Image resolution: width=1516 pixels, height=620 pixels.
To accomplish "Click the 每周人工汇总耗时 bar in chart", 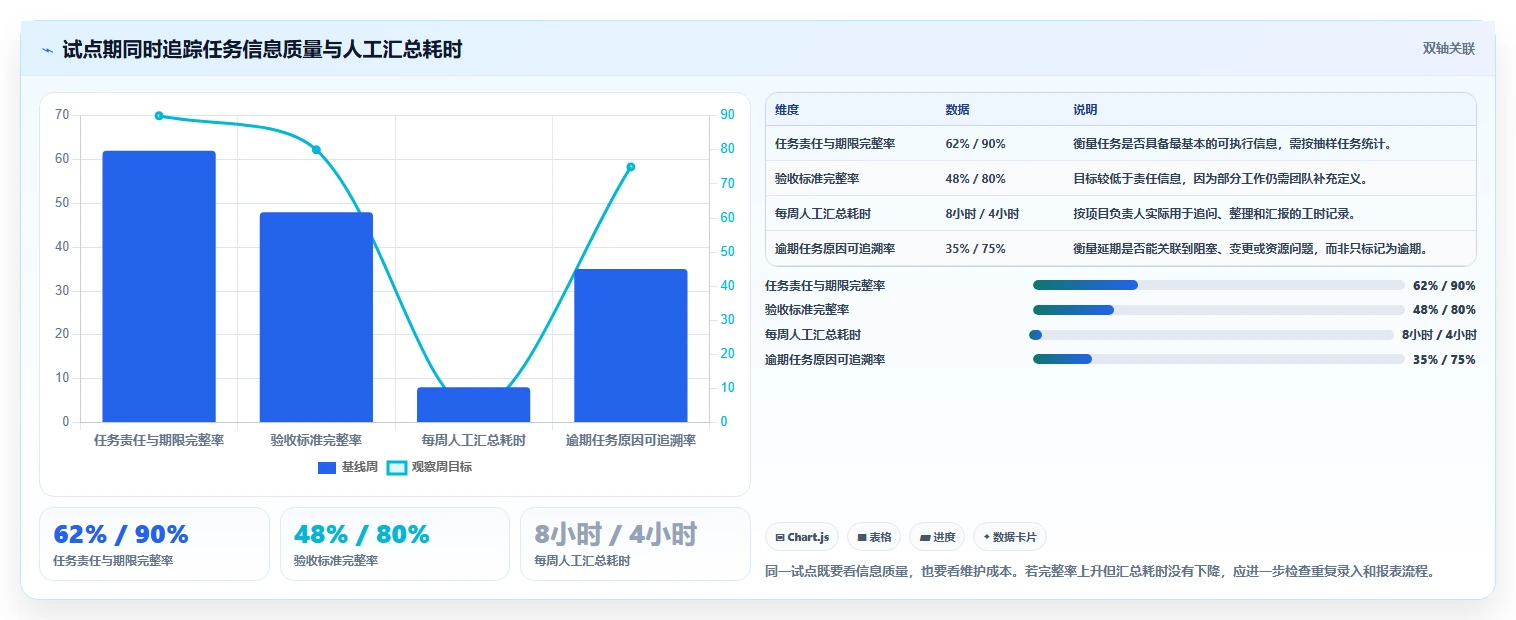I will [473, 404].
